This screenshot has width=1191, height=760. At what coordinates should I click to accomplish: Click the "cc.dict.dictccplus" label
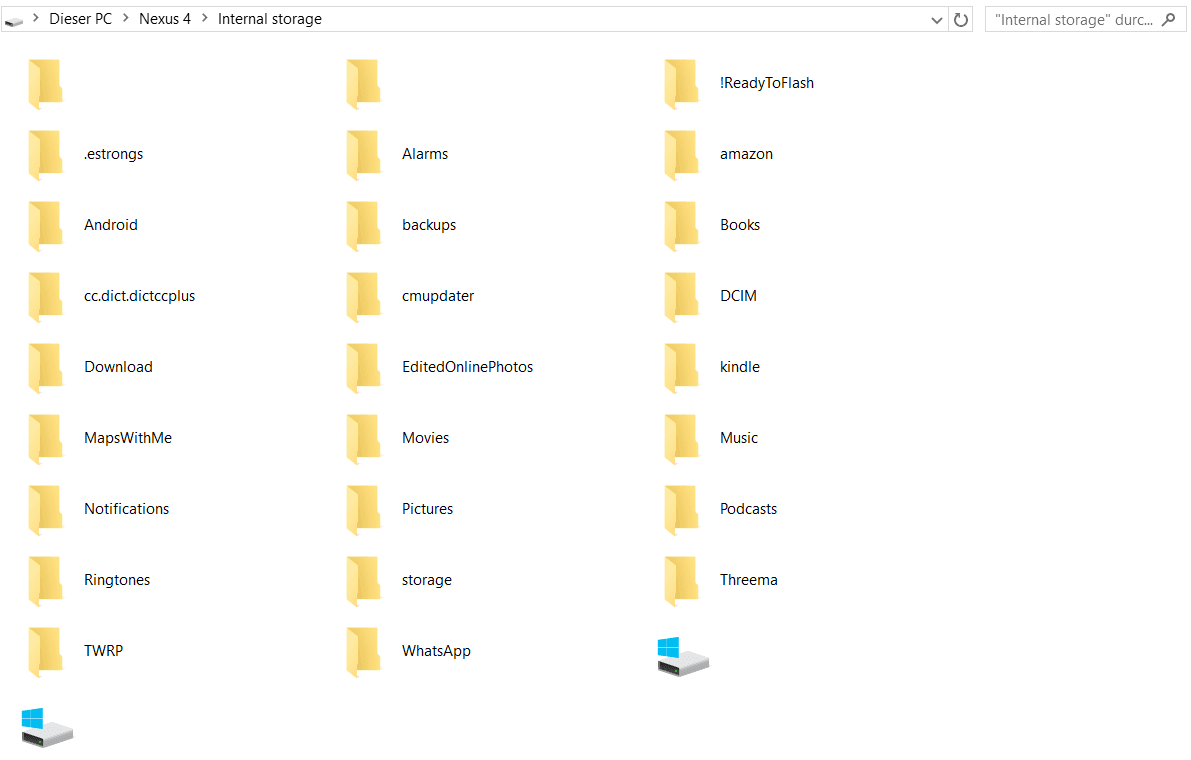(x=139, y=296)
